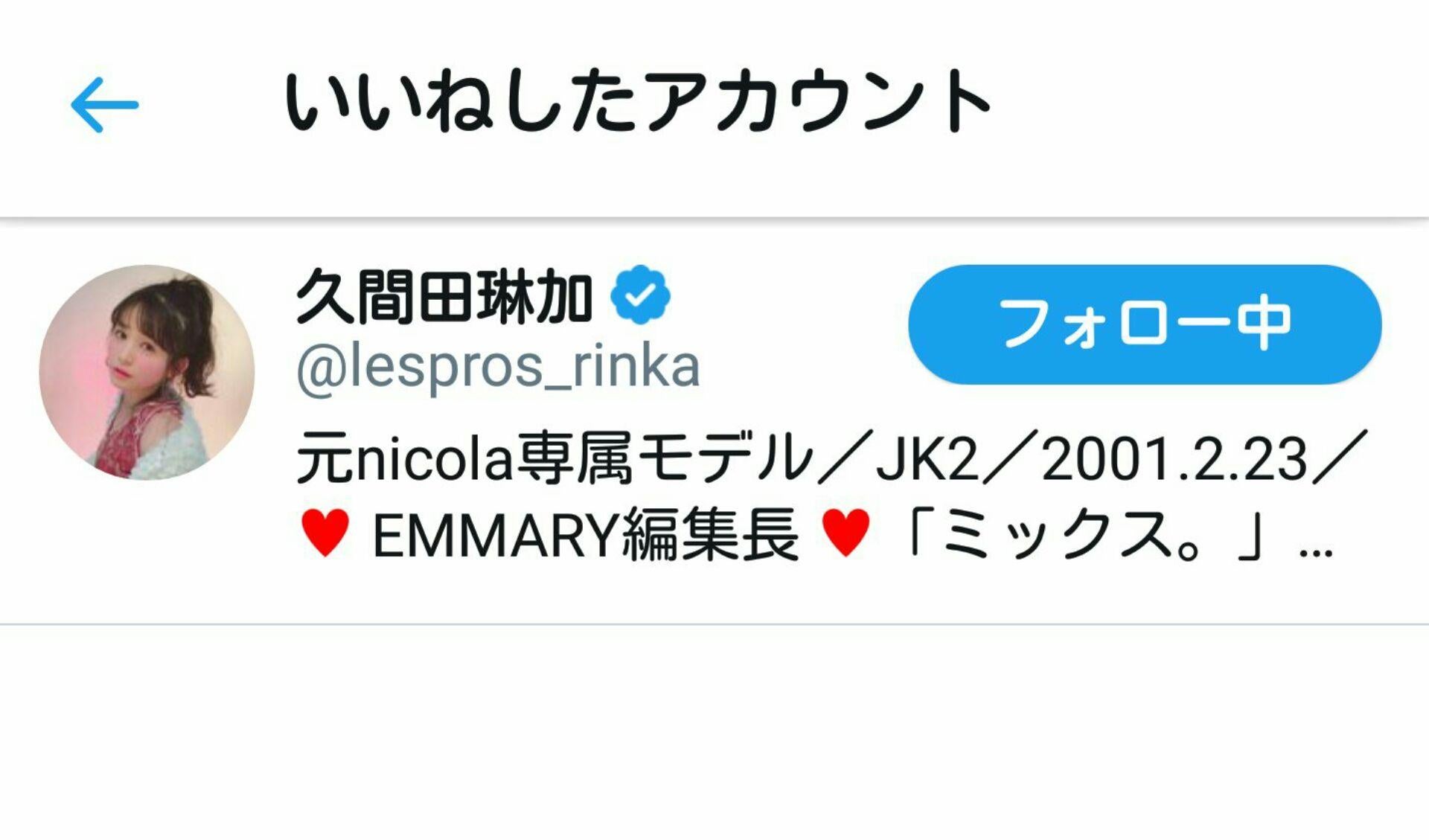
Task: Open the 久間田琳加 display name
Action: tap(444, 297)
